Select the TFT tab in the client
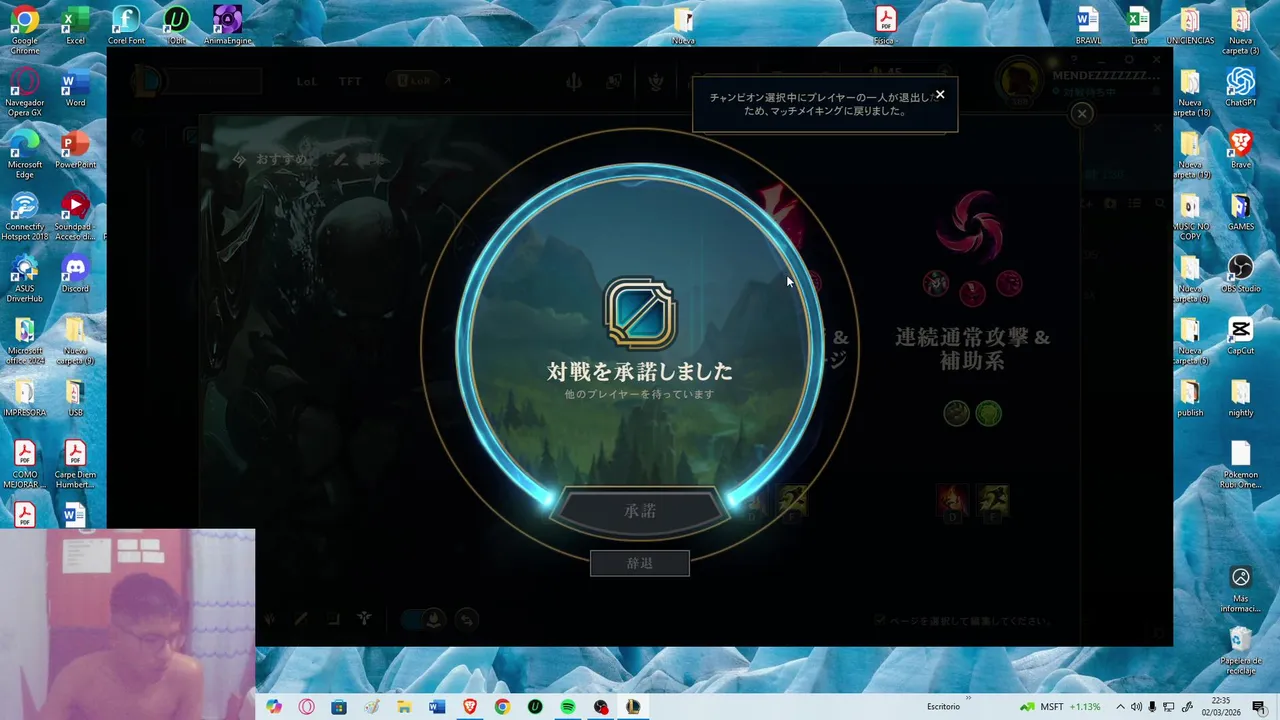Screen dimensions: 1280x720 (x=350, y=82)
